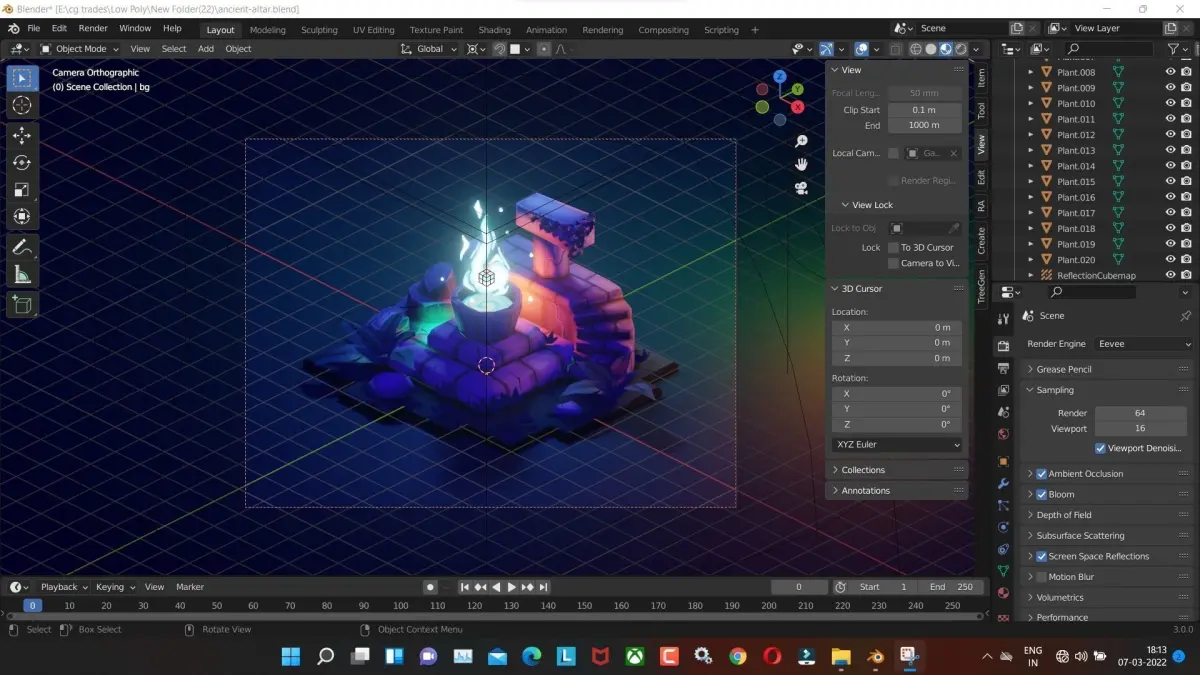
Task: Select the Add Cube tool
Action: coord(22,305)
